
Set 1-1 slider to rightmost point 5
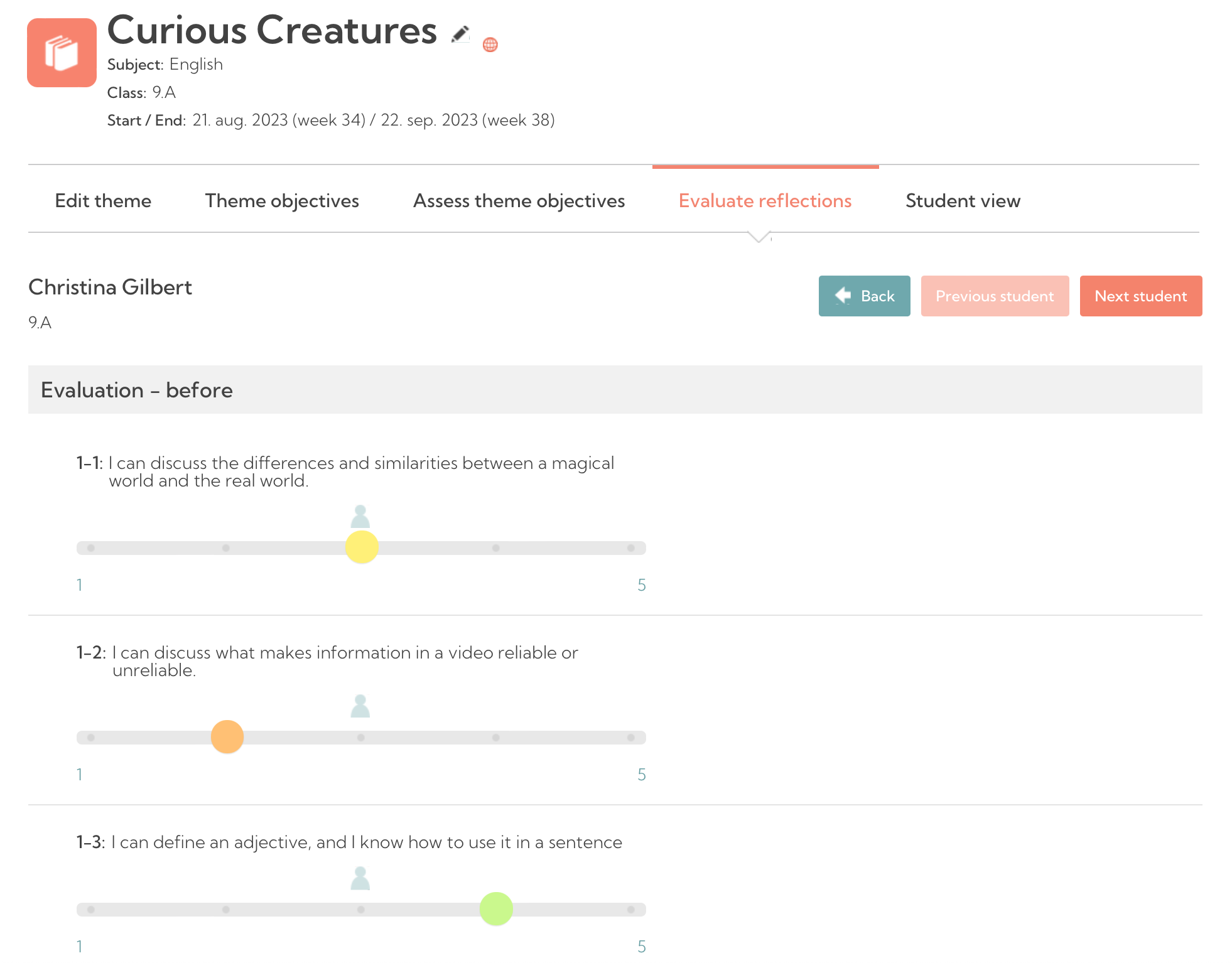(630, 548)
